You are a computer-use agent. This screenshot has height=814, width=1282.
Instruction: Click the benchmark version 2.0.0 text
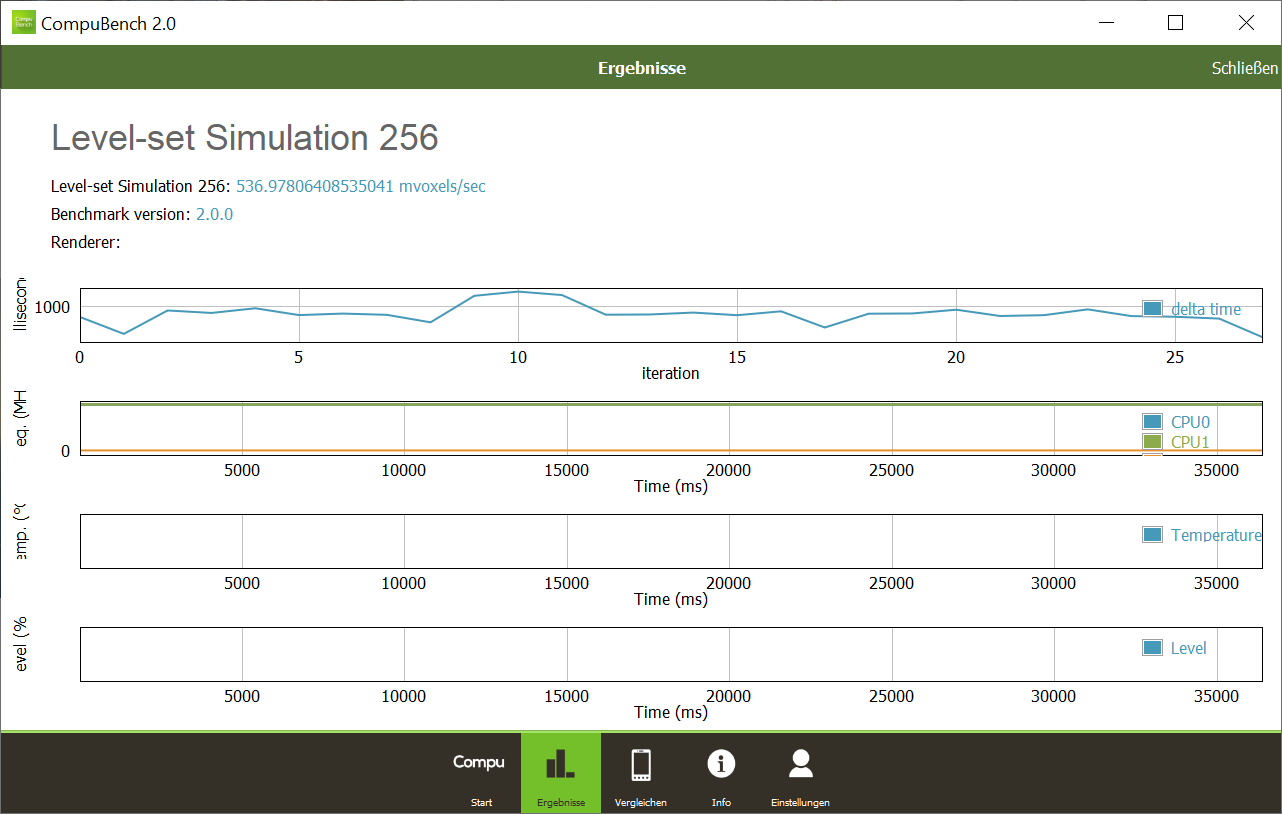point(214,214)
